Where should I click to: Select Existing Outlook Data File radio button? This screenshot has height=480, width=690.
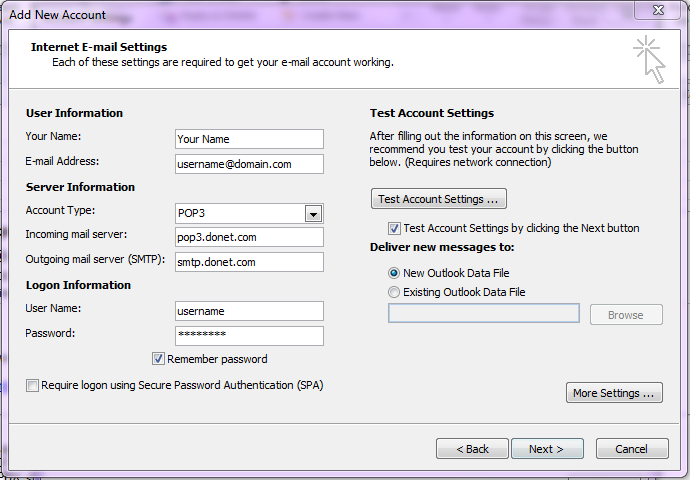394,292
